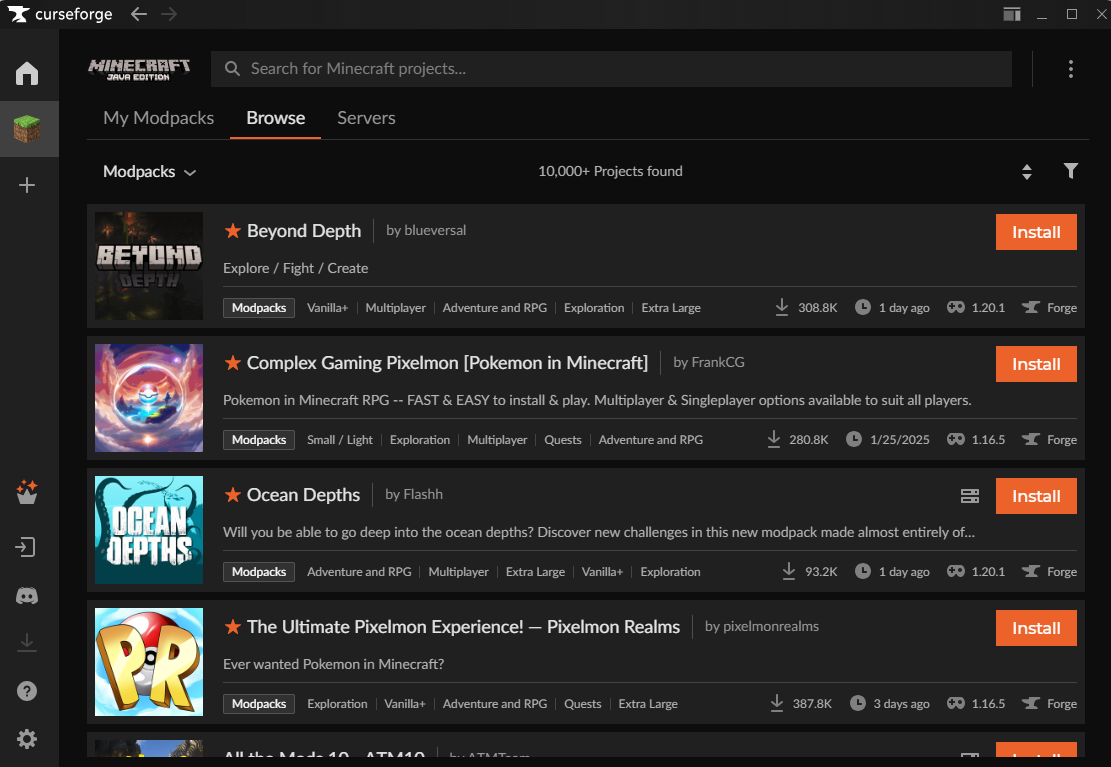This screenshot has height=767, width=1111.
Task: Click the Quests tag on Pixelmon Realms
Action: coord(582,704)
